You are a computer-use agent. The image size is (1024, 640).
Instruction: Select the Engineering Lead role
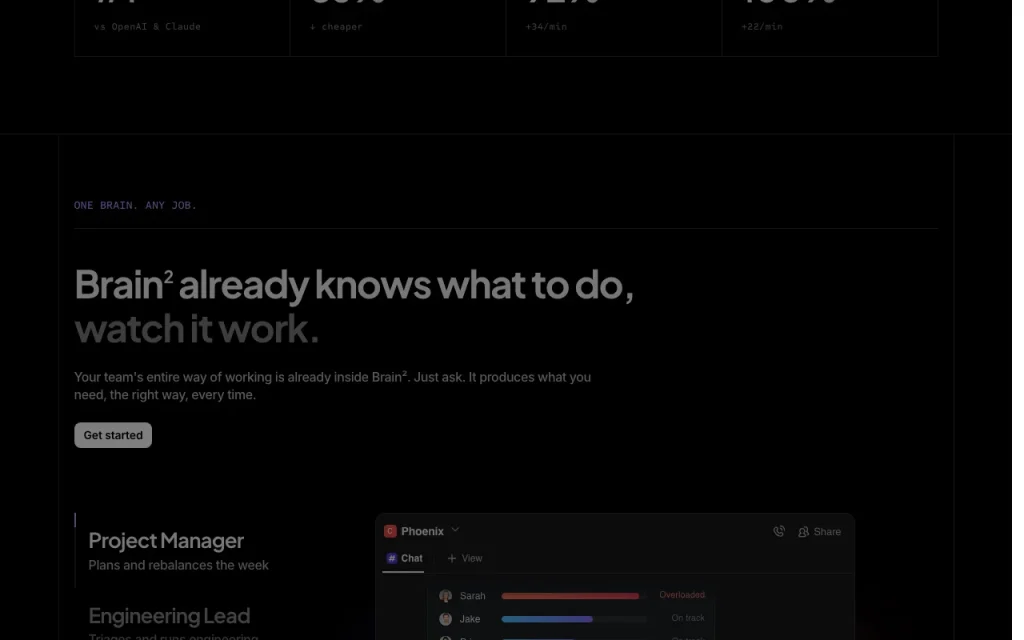(x=169, y=616)
